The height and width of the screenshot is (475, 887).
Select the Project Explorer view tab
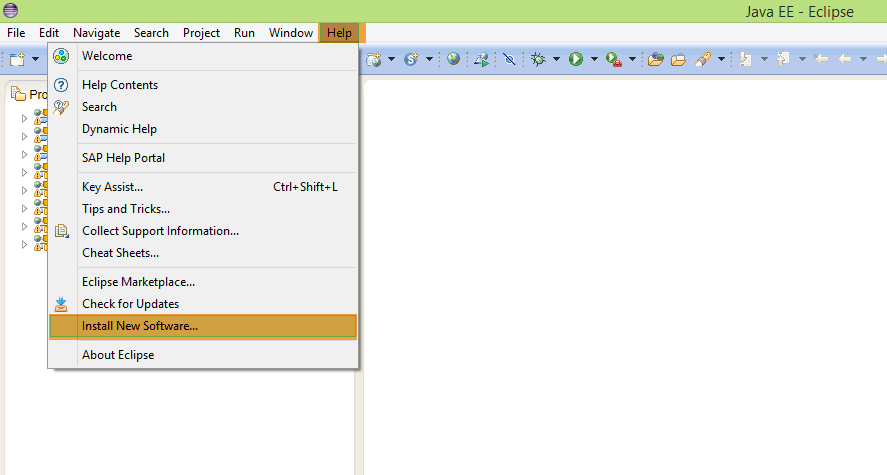coord(28,94)
